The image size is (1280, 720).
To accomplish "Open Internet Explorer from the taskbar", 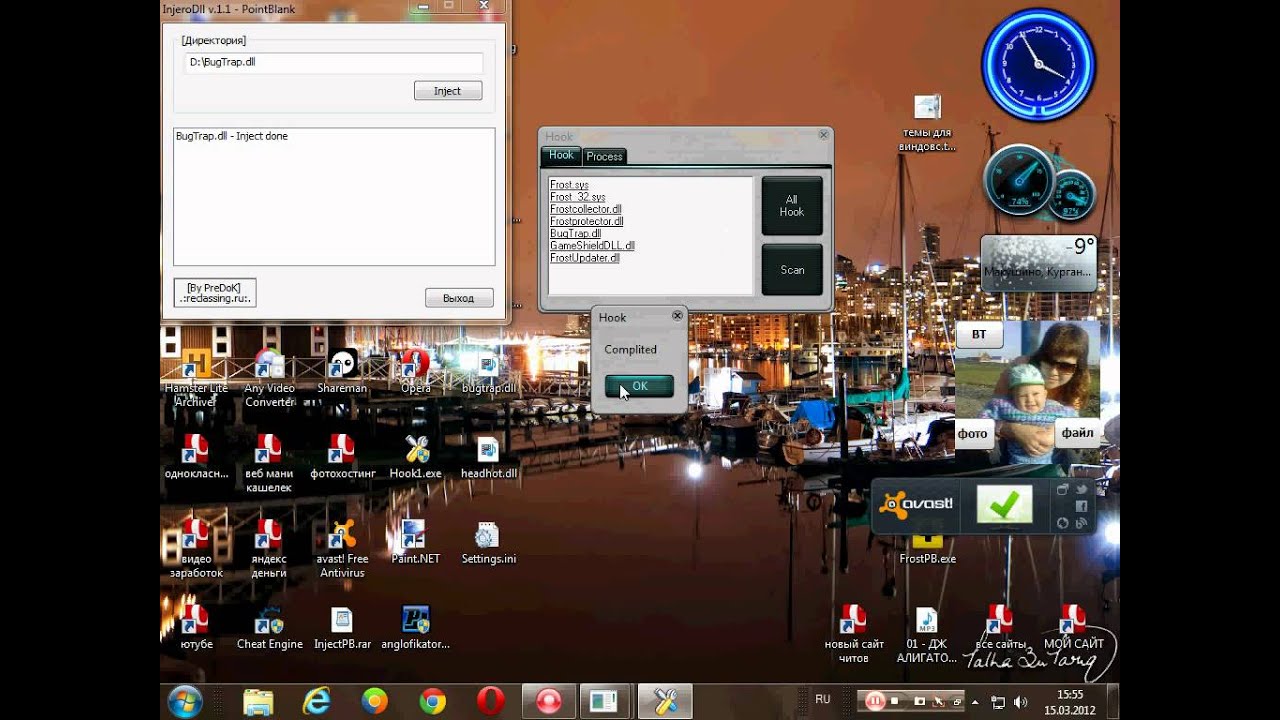I will 316,702.
